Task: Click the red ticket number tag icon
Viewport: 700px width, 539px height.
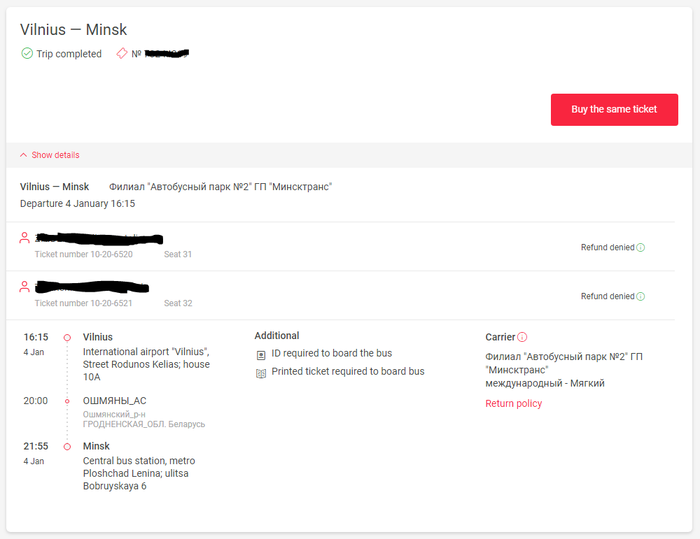Action: (122, 54)
